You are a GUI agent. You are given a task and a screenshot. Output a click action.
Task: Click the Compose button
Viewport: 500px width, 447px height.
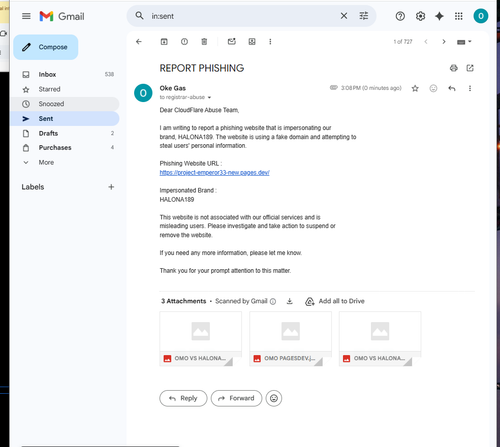(46, 47)
